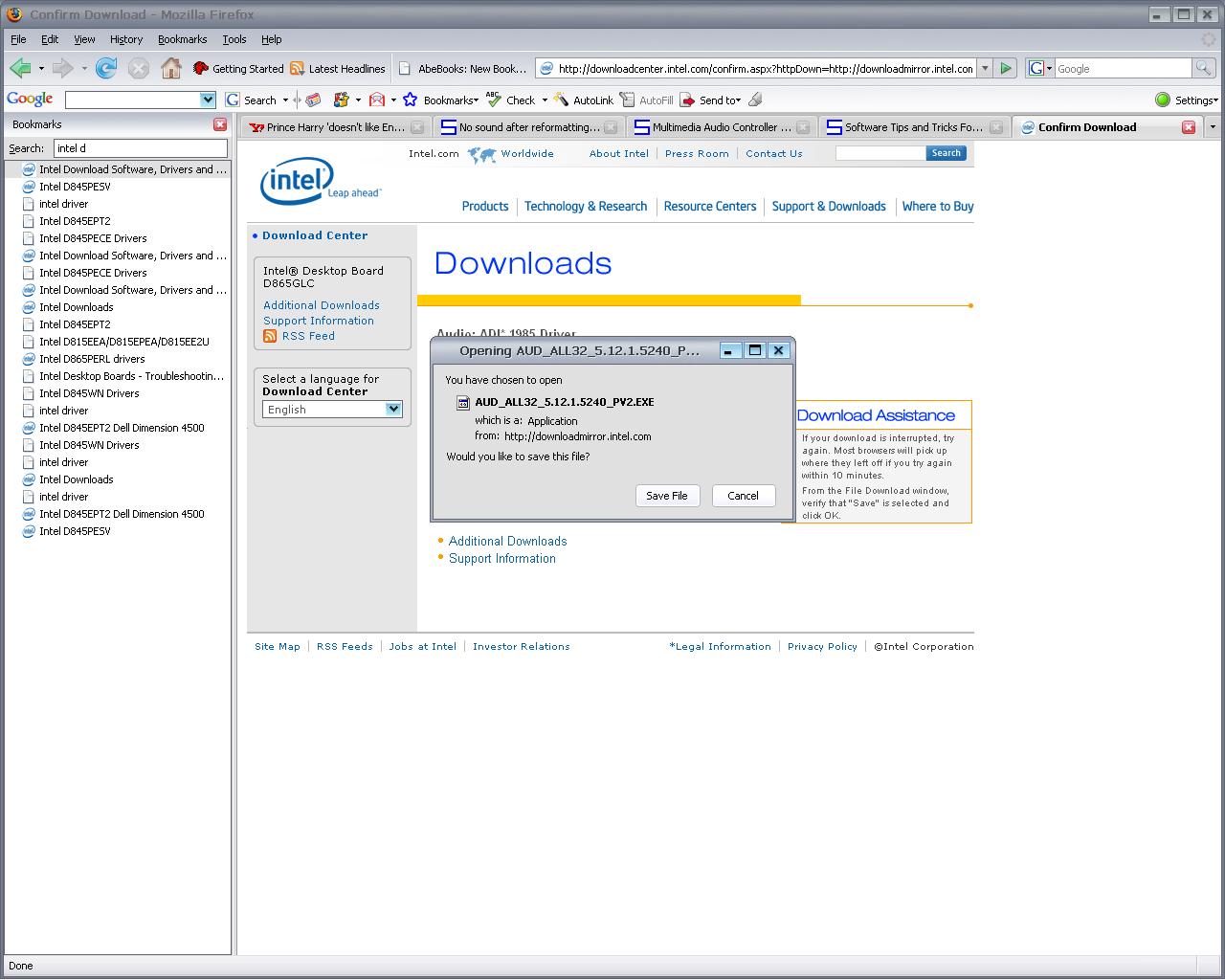Click the Intel site search input field
This screenshot has width=1225, height=980.
click(x=880, y=153)
